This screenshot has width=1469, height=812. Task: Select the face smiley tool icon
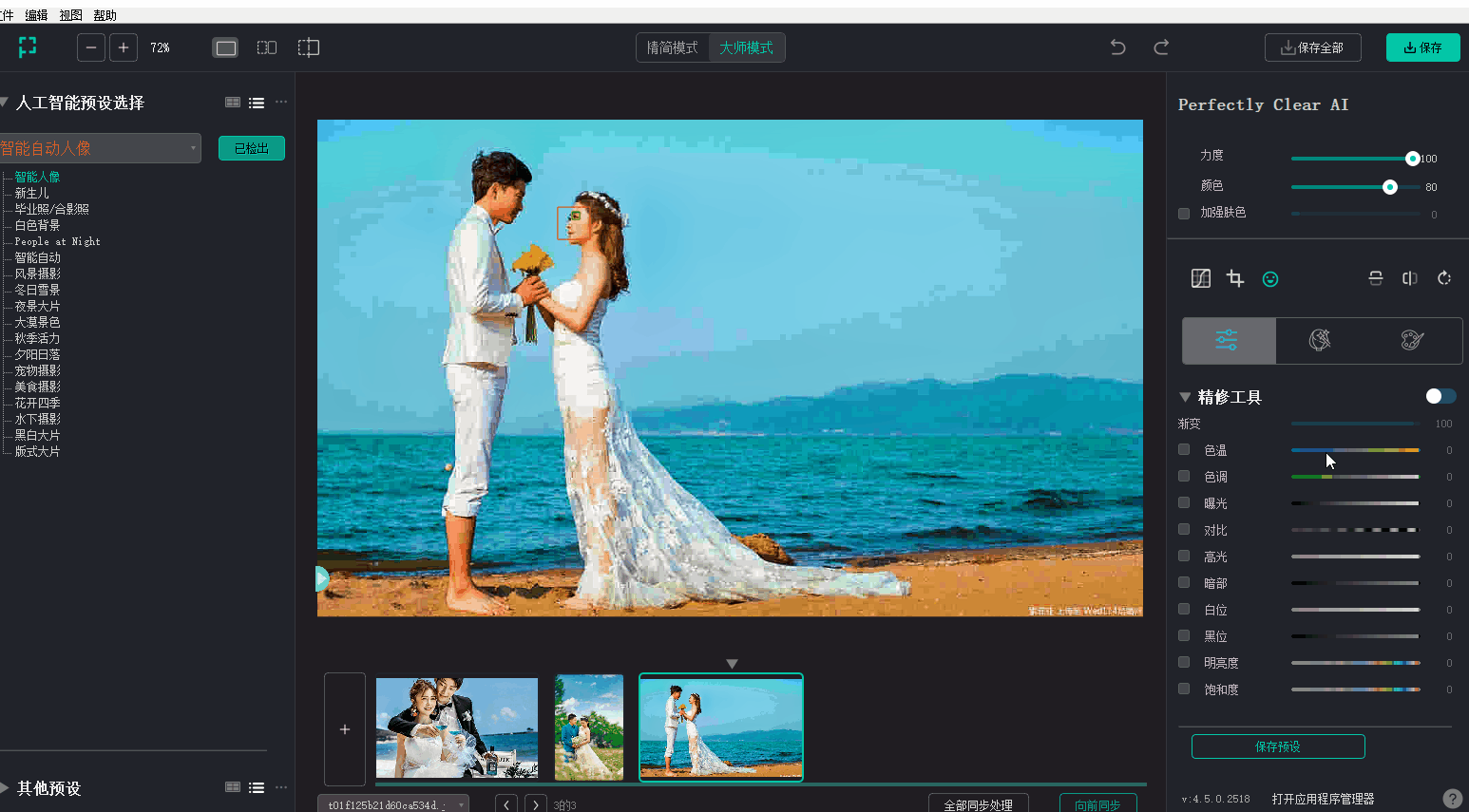[x=1270, y=278]
